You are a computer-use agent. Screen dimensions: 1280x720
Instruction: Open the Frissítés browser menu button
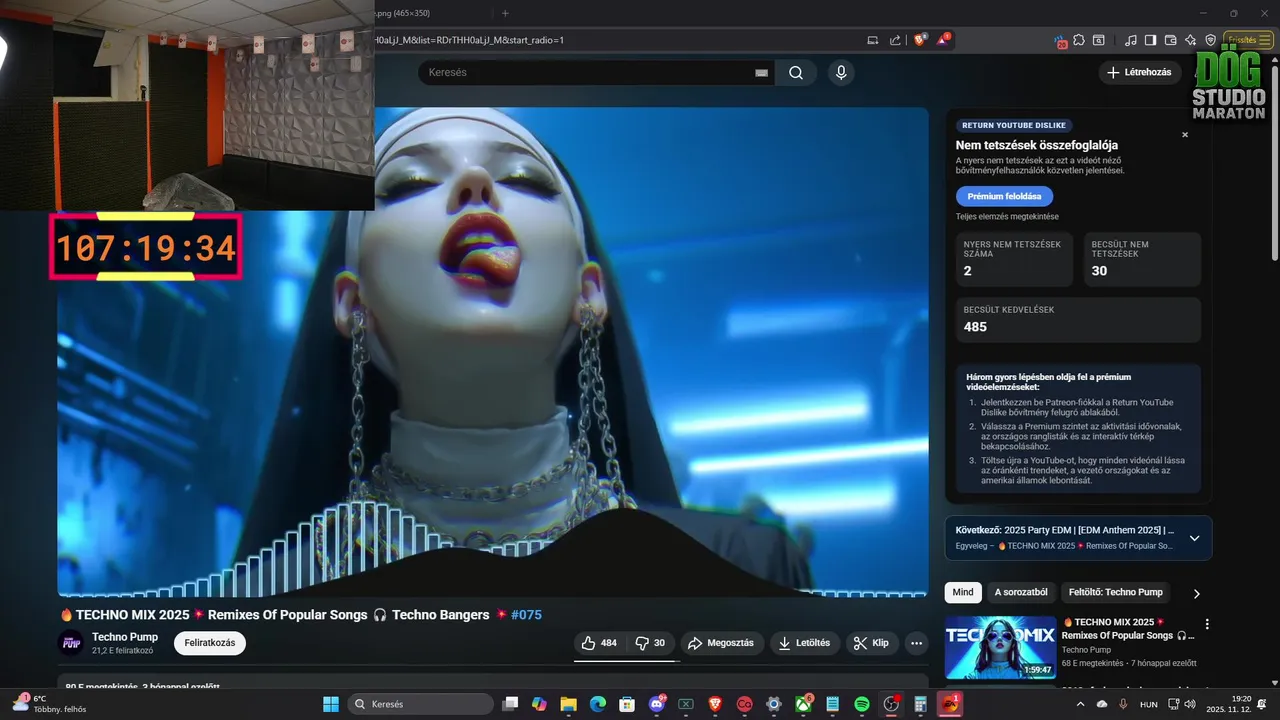[1249, 40]
